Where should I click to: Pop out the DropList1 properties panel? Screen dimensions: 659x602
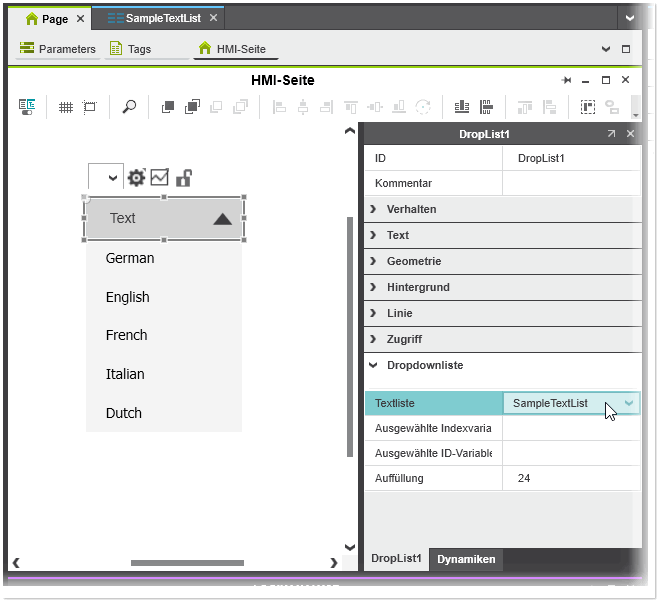(x=611, y=133)
